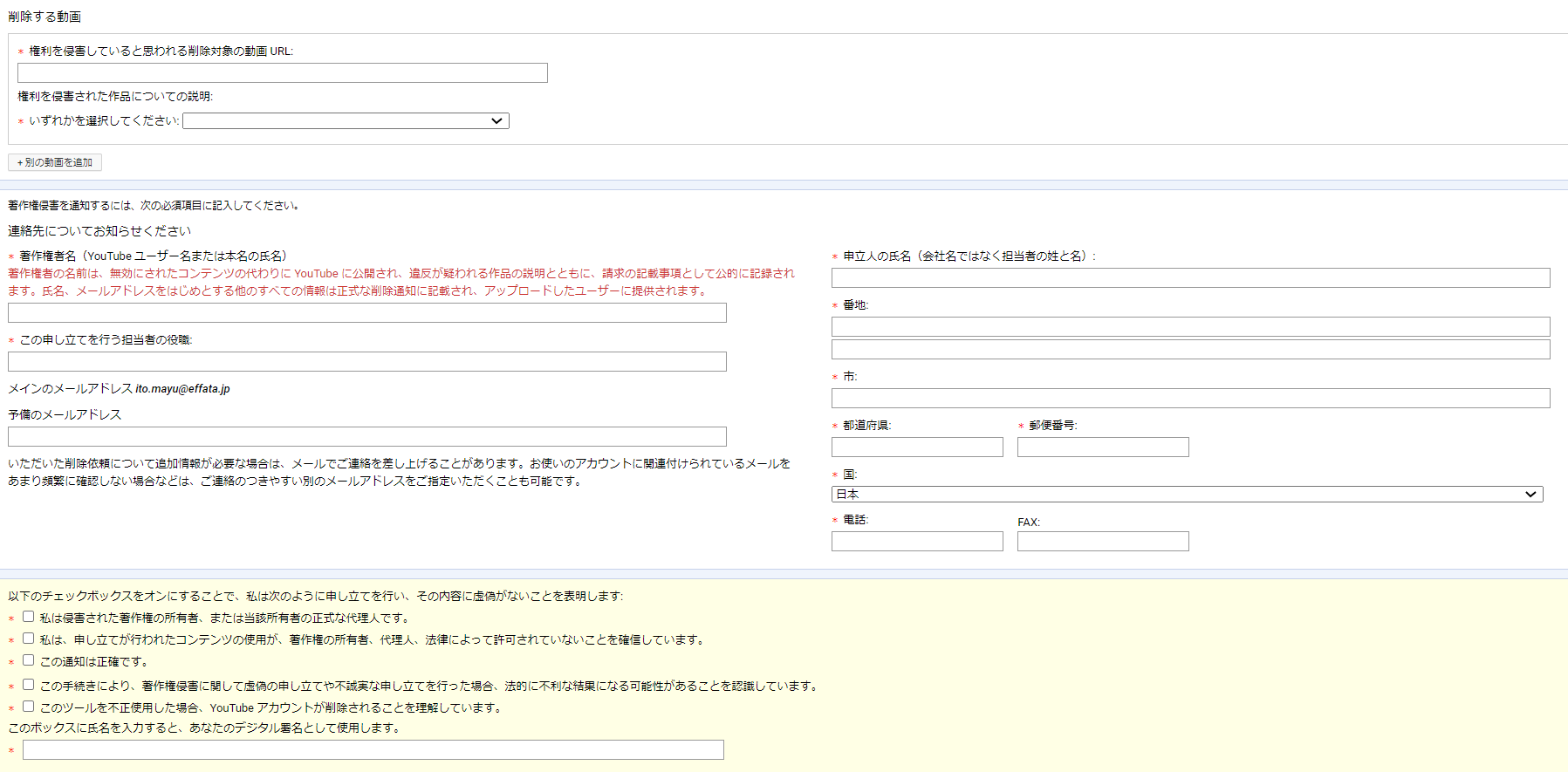Screen dimensions: 1568x772
Task: Click the main email address ito.mayu@effata.jp
Action: (x=182, y=389)
